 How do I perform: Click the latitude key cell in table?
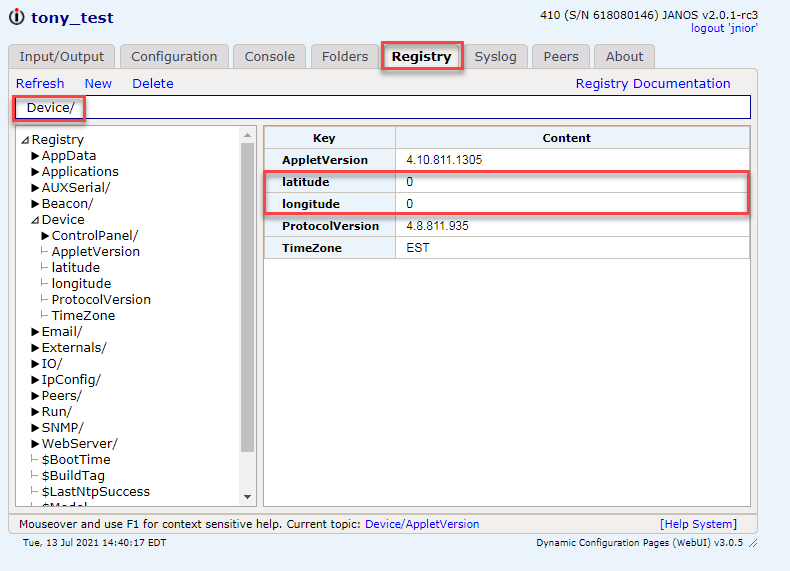click(330, 182)
